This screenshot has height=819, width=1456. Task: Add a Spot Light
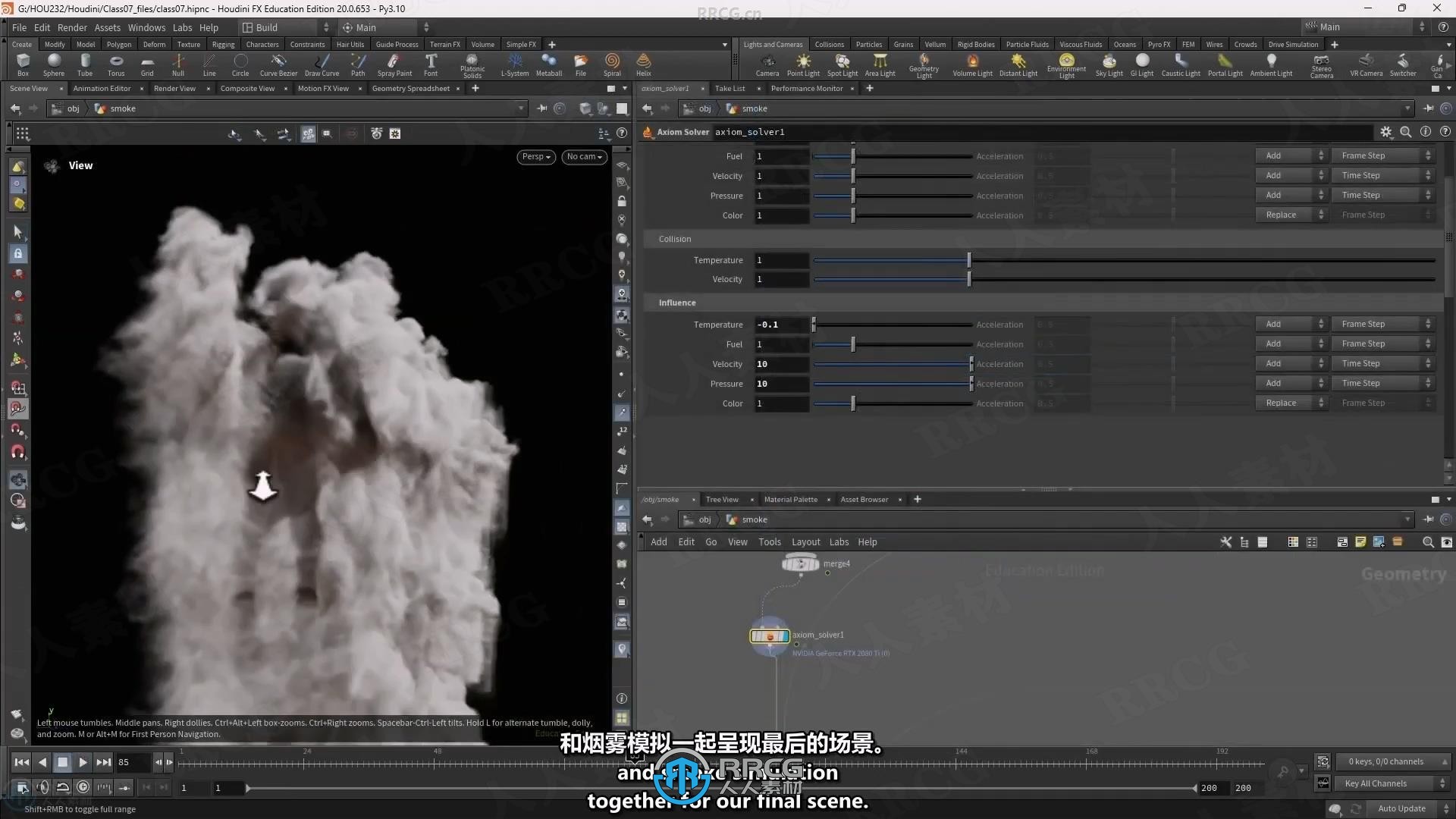click(843, 64)
